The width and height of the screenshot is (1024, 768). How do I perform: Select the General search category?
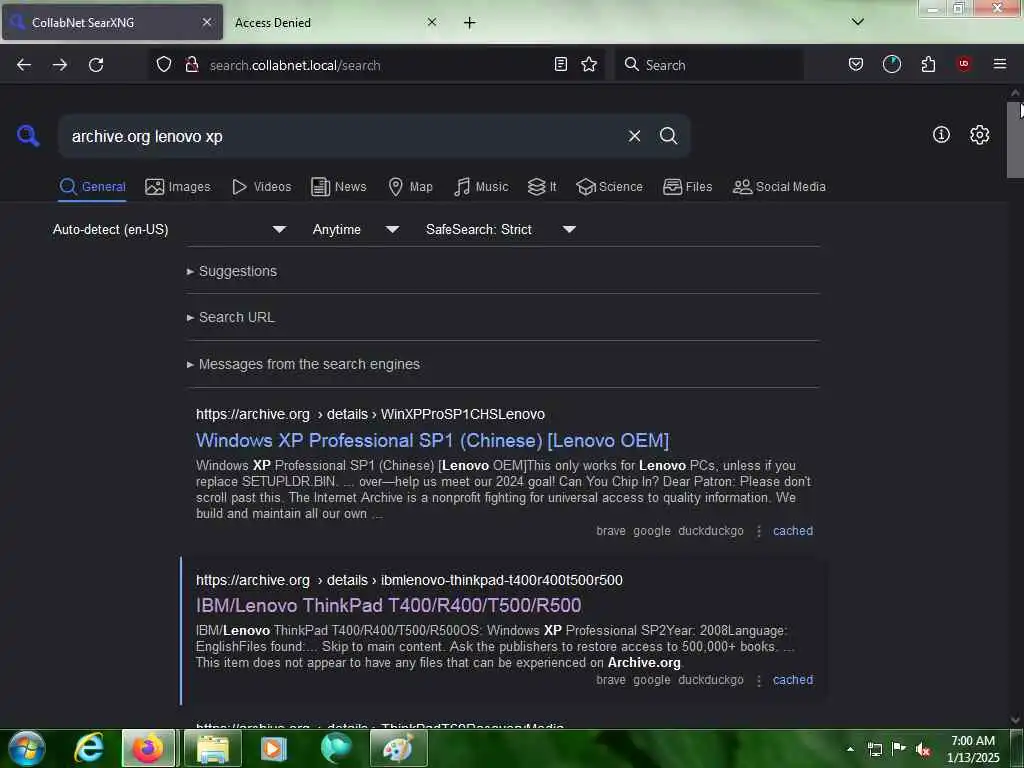click(x=92, y=187)
